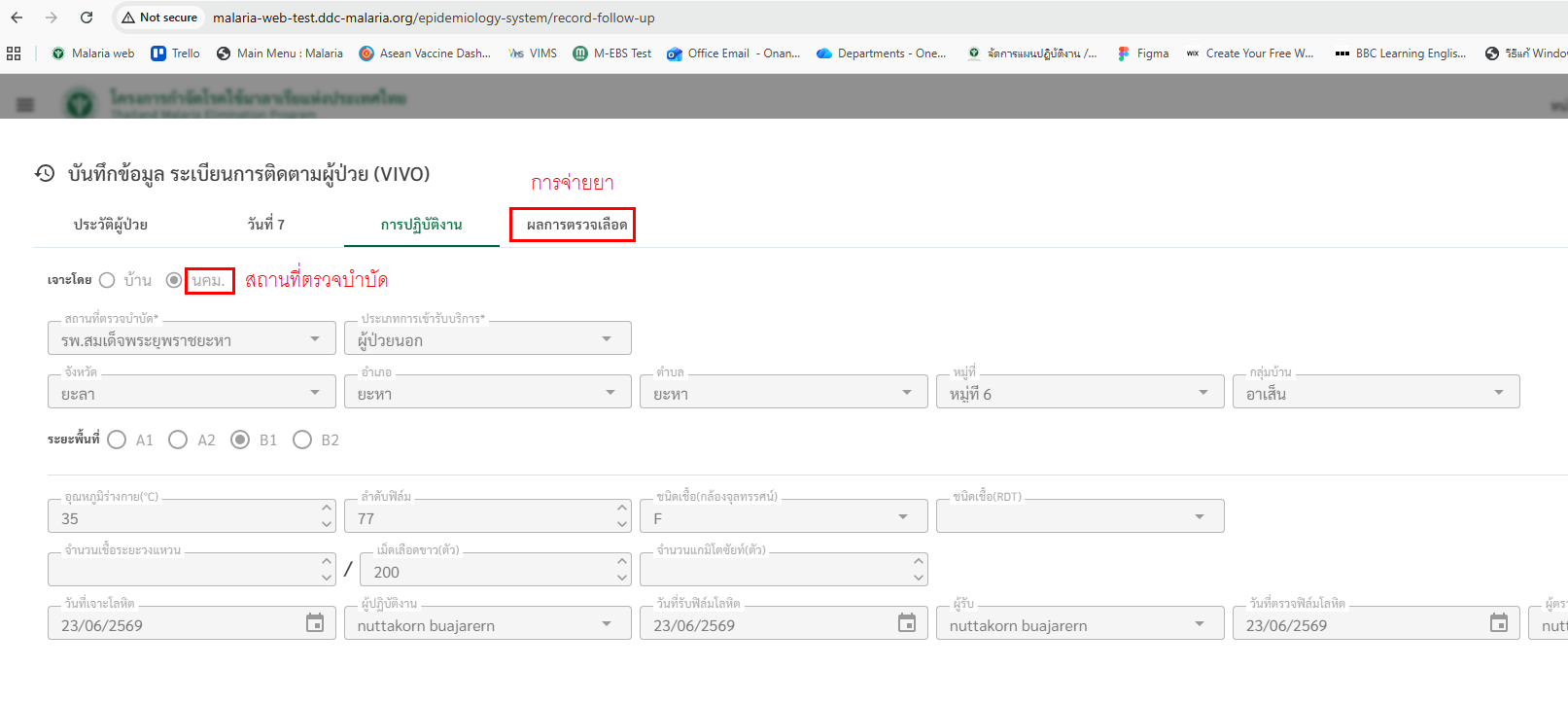The image size is (1568, 704).
Task: Decrease the ลำดับฟิล์ม number with down arrow
Action: [622, 524]
